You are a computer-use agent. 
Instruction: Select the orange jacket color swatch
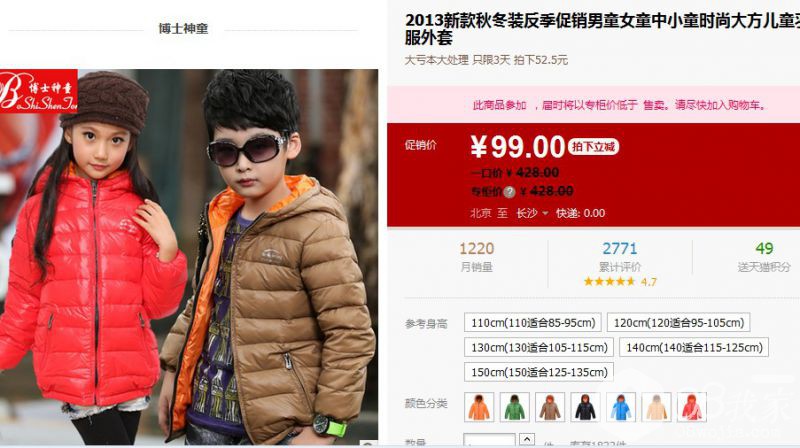[x=479, y=407]
